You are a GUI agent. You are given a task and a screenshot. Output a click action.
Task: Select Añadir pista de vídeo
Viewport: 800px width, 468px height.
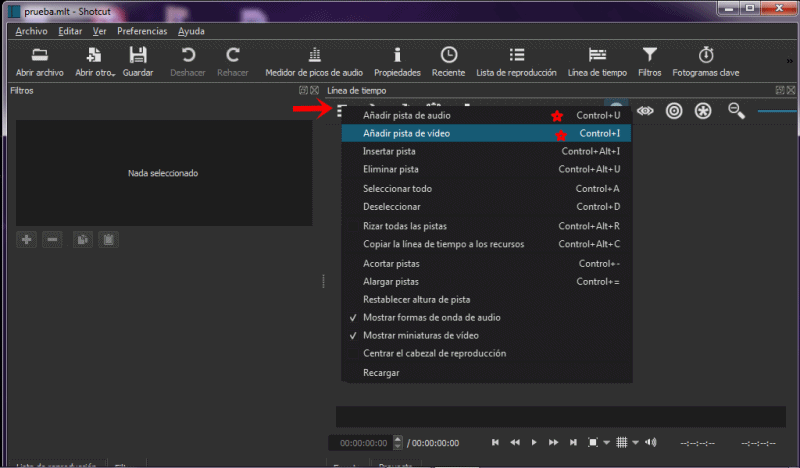pyautogui.click(x=487, y=133)
